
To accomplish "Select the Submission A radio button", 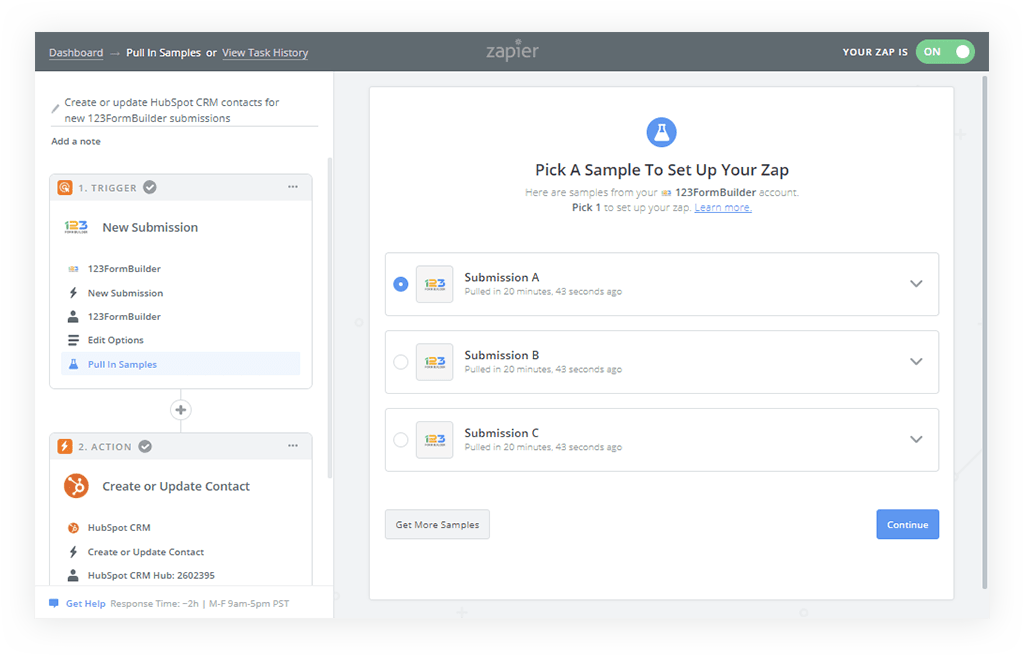I will [x=401, y=284].
